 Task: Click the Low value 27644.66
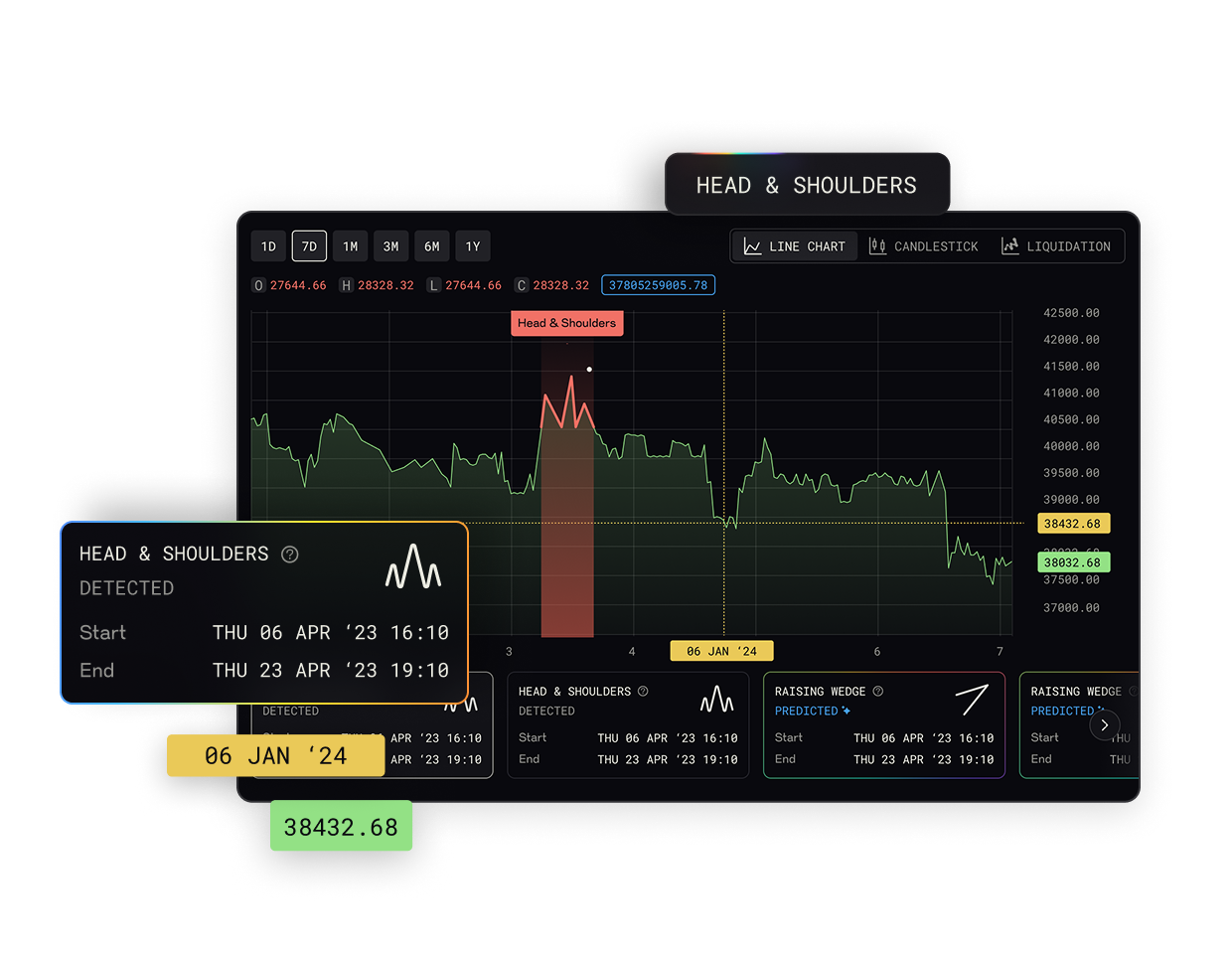click(473, 285)
